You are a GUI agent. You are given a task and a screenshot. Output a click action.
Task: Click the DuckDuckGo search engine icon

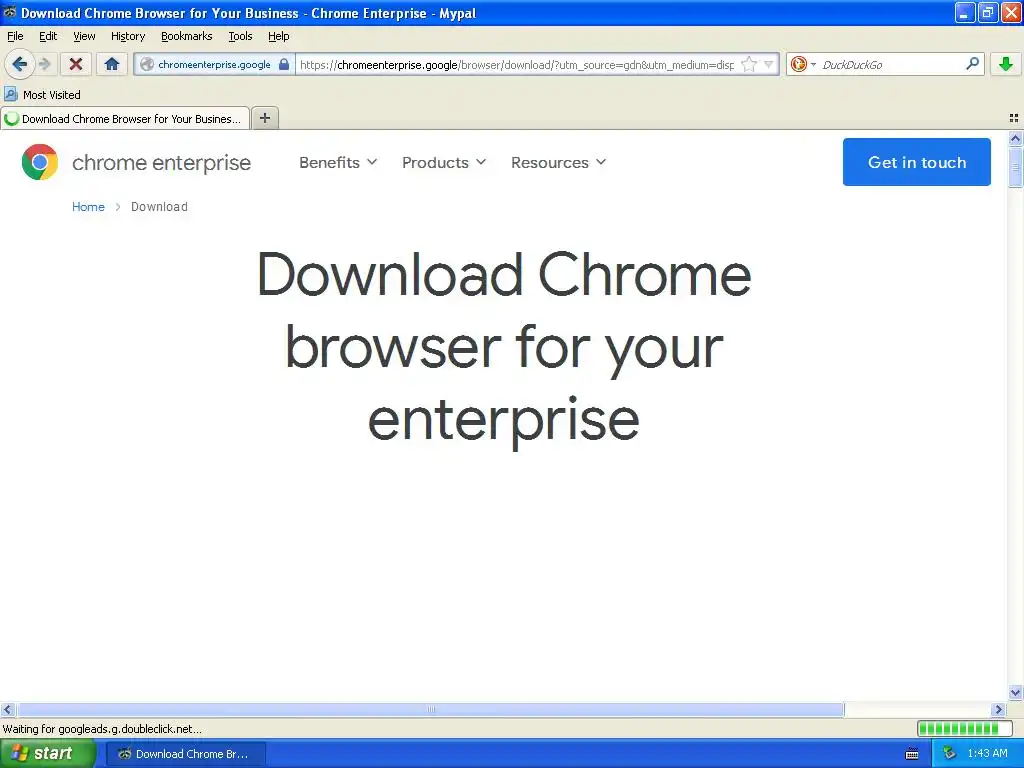click(798, 64)
